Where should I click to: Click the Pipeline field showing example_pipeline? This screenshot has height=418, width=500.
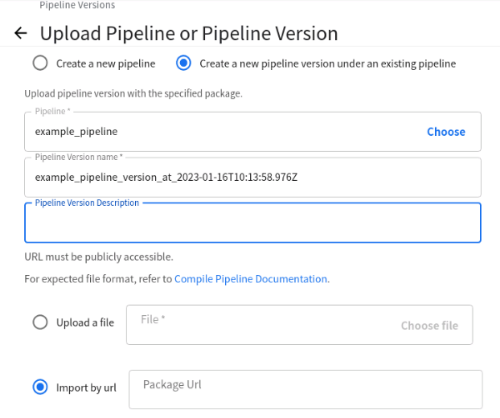coord(253,132)
